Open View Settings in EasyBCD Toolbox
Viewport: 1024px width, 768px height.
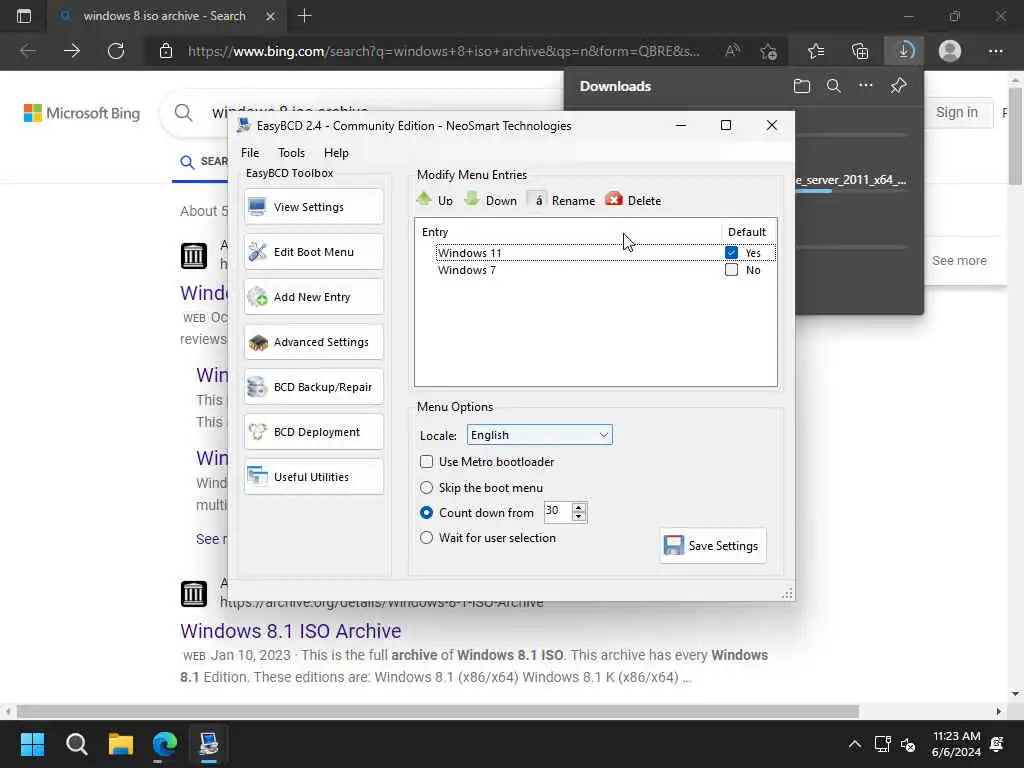313,207
